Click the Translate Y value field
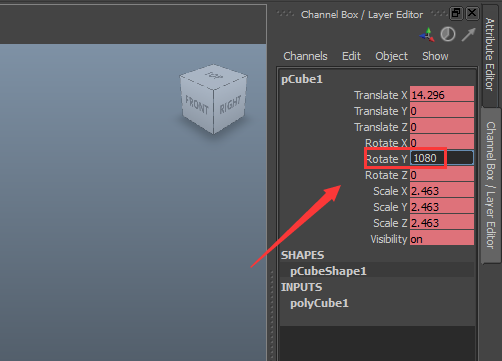The height and width of the screenshot is (361, 502). (x=442, y=110)
